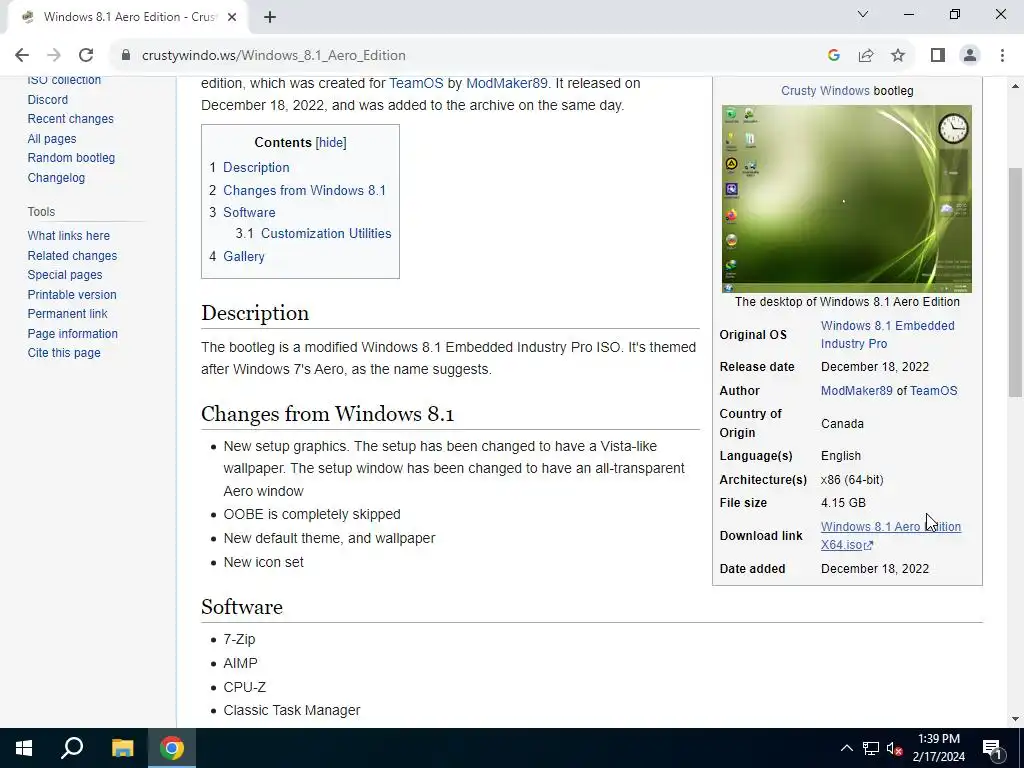Open TeamOS link in intro paragraph
The image size is (1024, 768).
click(416, 83)
